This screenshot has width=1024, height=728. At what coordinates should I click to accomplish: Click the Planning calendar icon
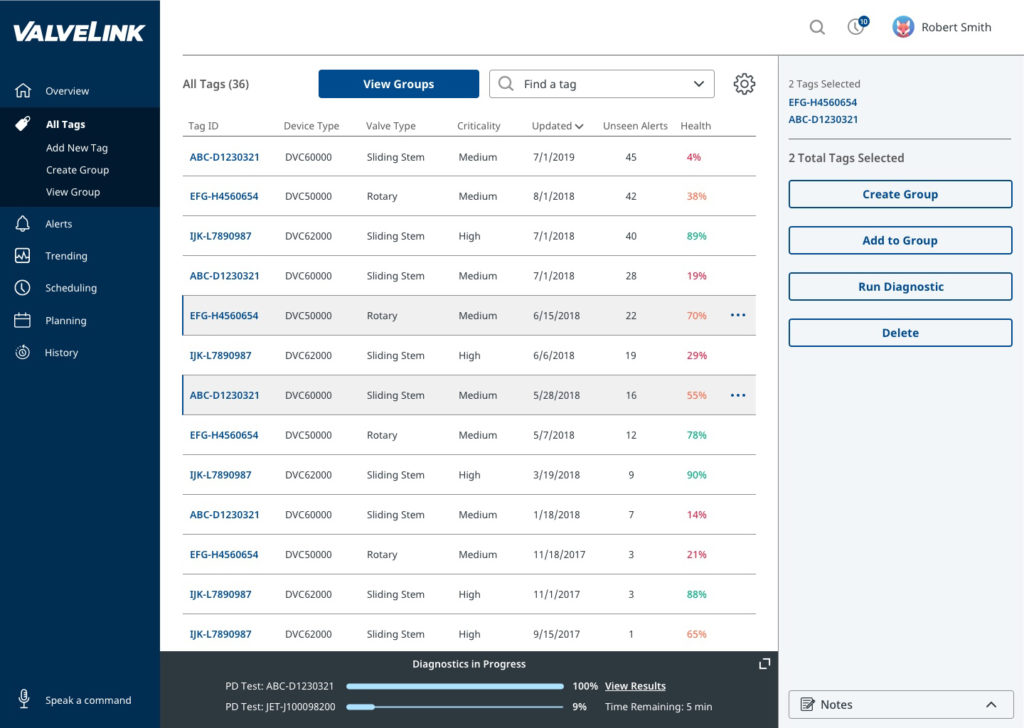23,321
